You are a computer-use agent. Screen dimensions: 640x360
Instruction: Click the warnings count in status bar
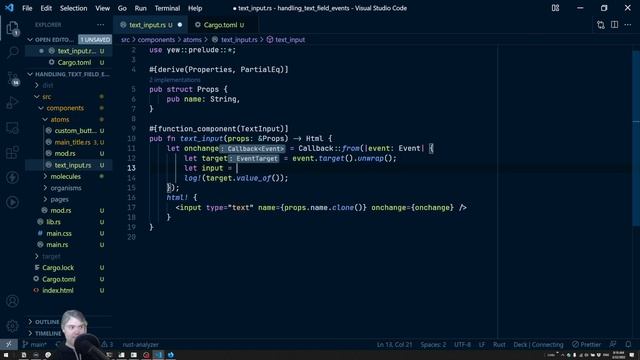point(107,344)
